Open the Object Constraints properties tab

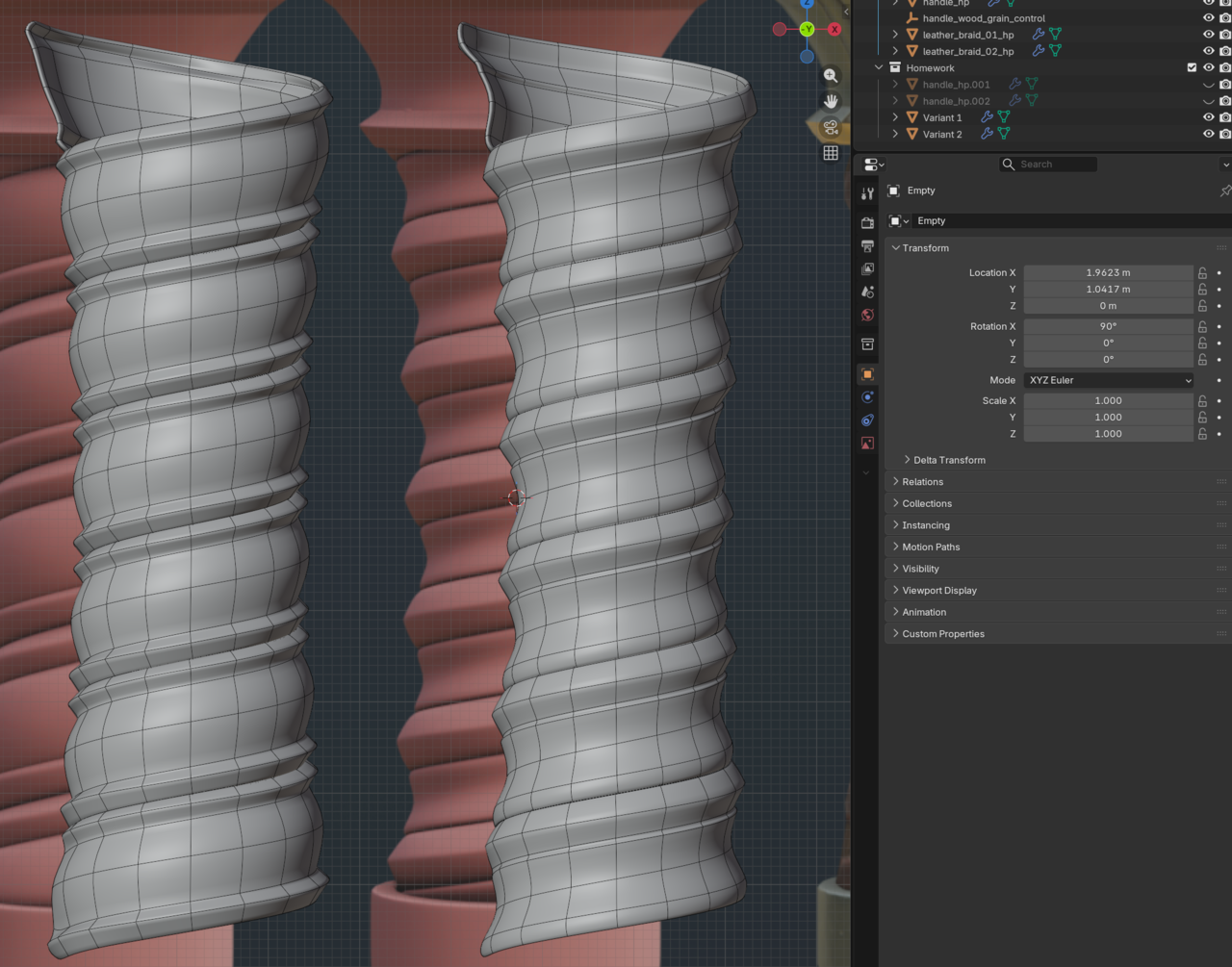[x=867, y=420]
